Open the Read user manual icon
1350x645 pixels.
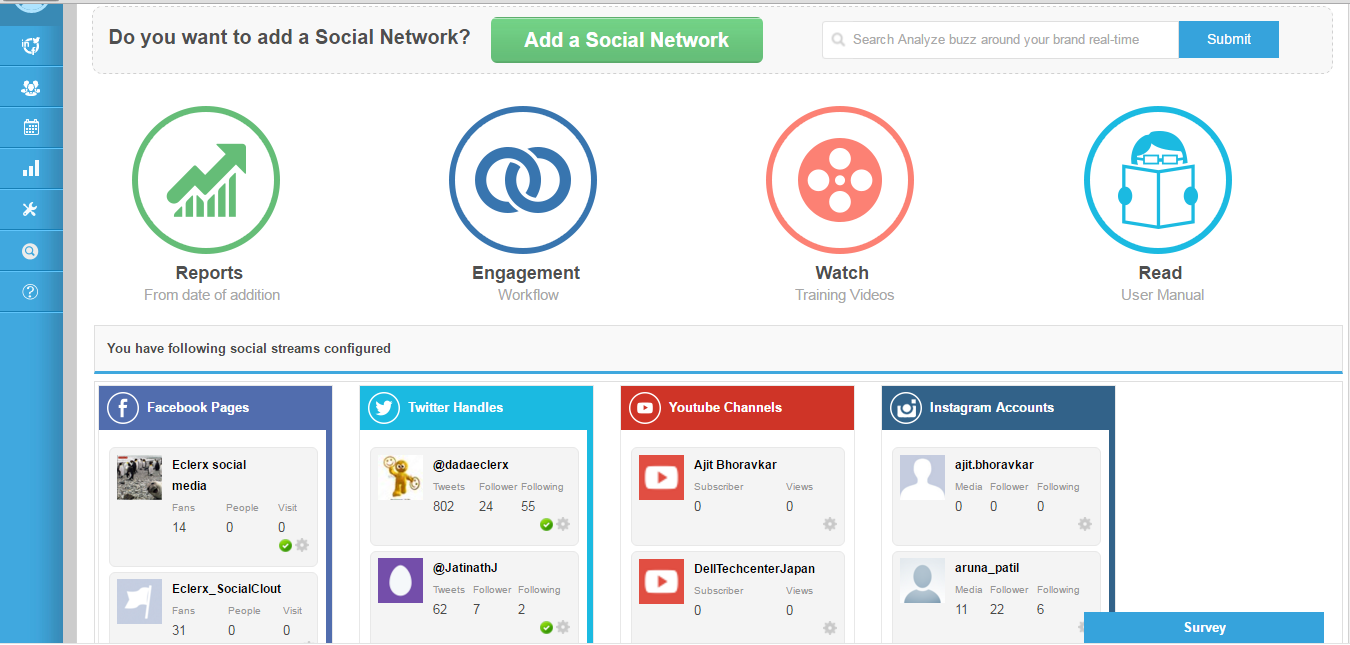[1157, 181]
